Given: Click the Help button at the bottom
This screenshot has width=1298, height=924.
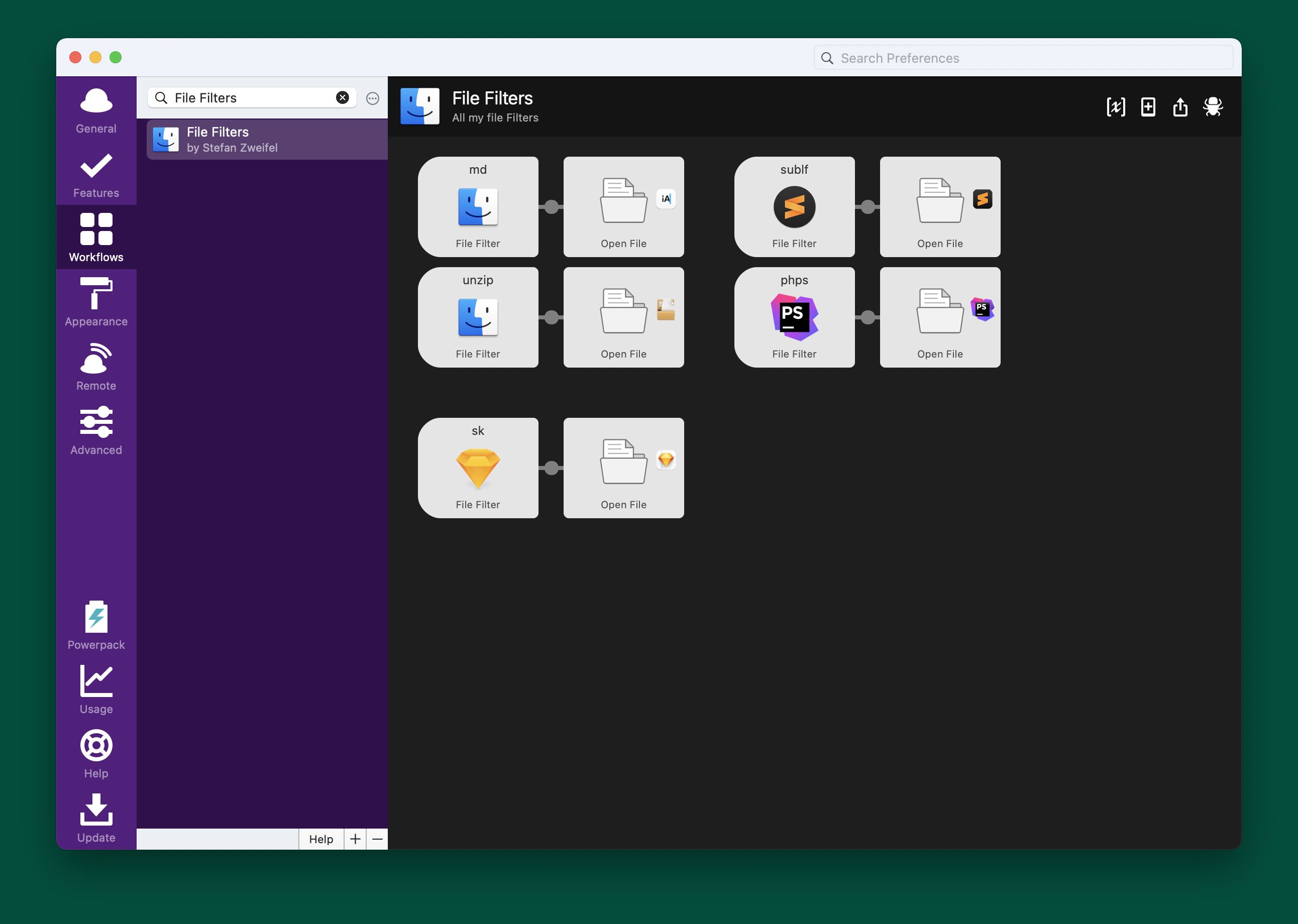Looking at the screenshot, I should pyautogui.click(x=320, y=839).
